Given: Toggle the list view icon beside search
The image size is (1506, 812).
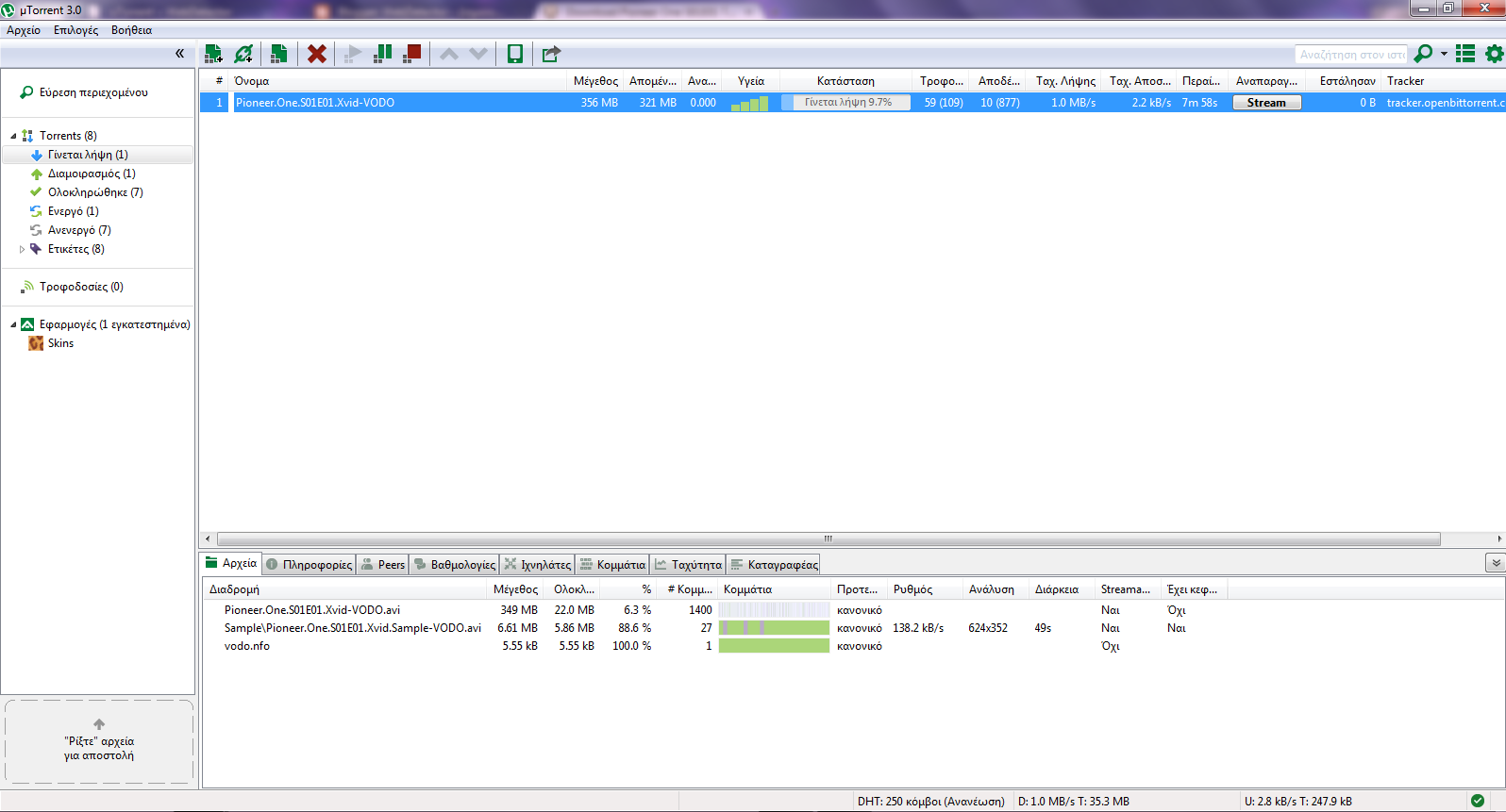Looking at the screenshot, I should pos(1465,54).
